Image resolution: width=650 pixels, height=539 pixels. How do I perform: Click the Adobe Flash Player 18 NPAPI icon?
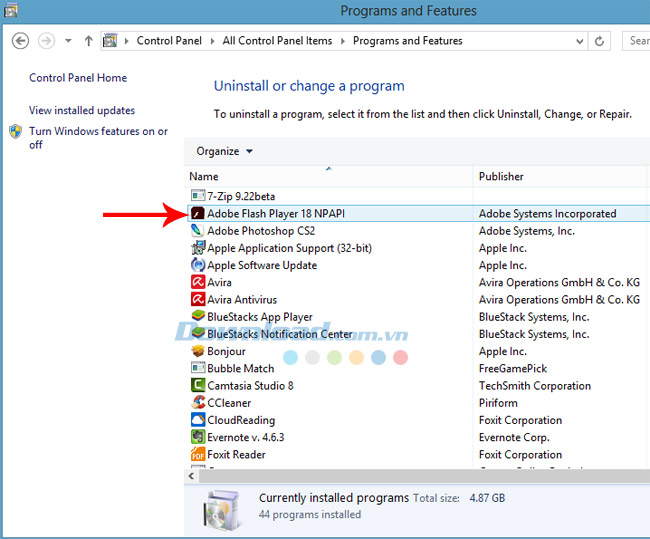pyautogui.click(x=198, y=213)
